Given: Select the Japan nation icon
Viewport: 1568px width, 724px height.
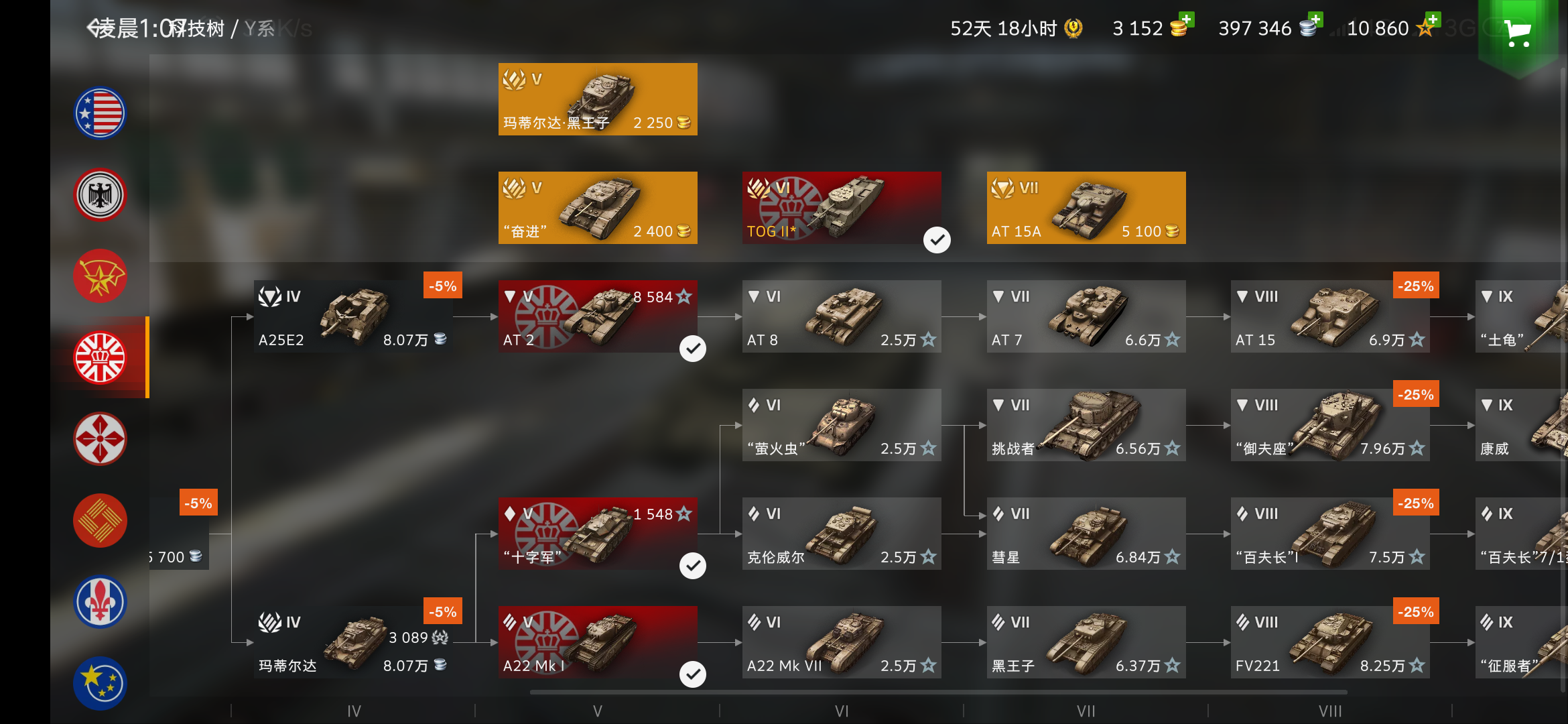Looking at the screenshot, I should tap(100, 439).
